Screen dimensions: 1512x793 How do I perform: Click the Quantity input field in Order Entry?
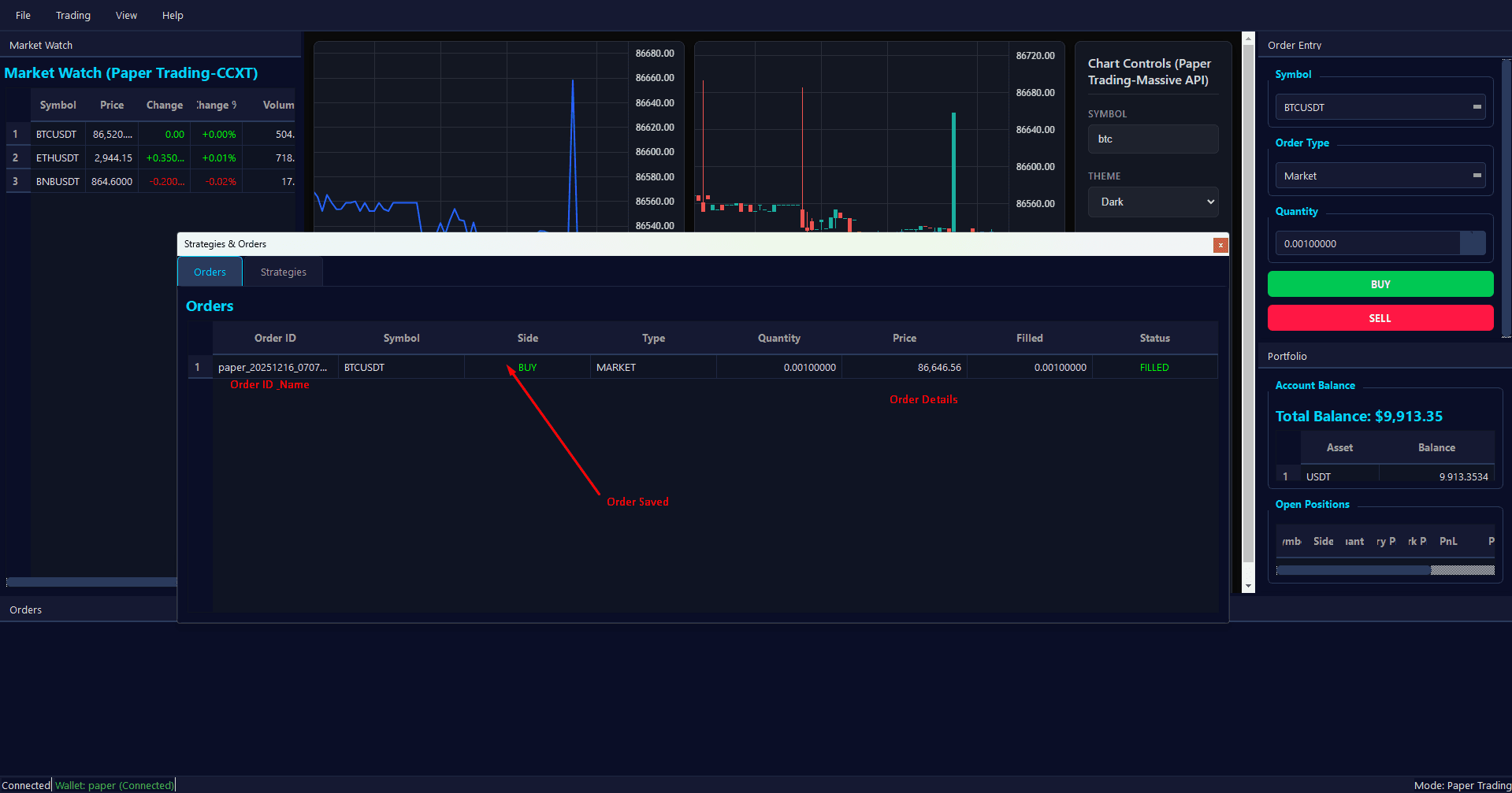1367,243
